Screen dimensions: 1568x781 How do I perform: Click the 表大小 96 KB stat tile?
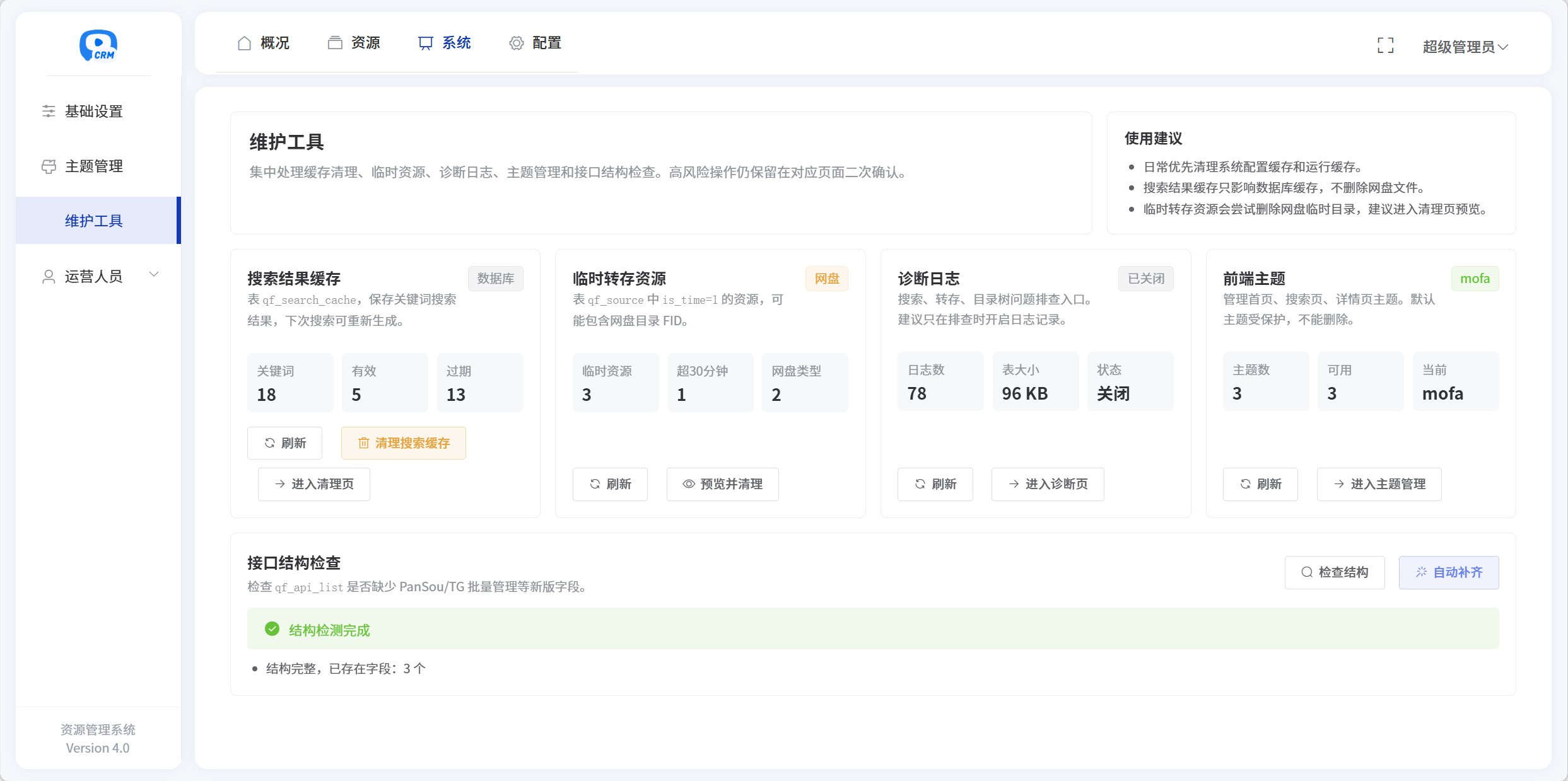(x=1036, y=381)
